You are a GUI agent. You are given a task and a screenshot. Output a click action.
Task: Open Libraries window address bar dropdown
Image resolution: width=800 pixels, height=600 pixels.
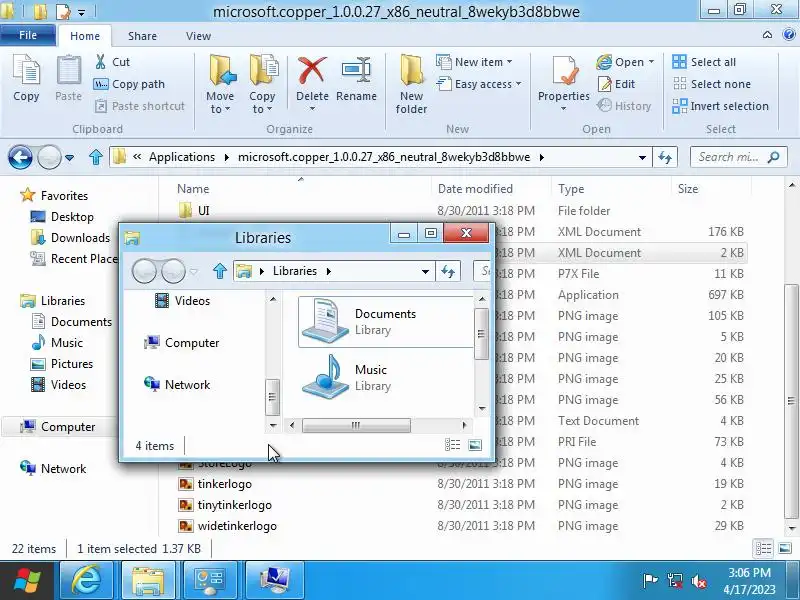[425, 271]
